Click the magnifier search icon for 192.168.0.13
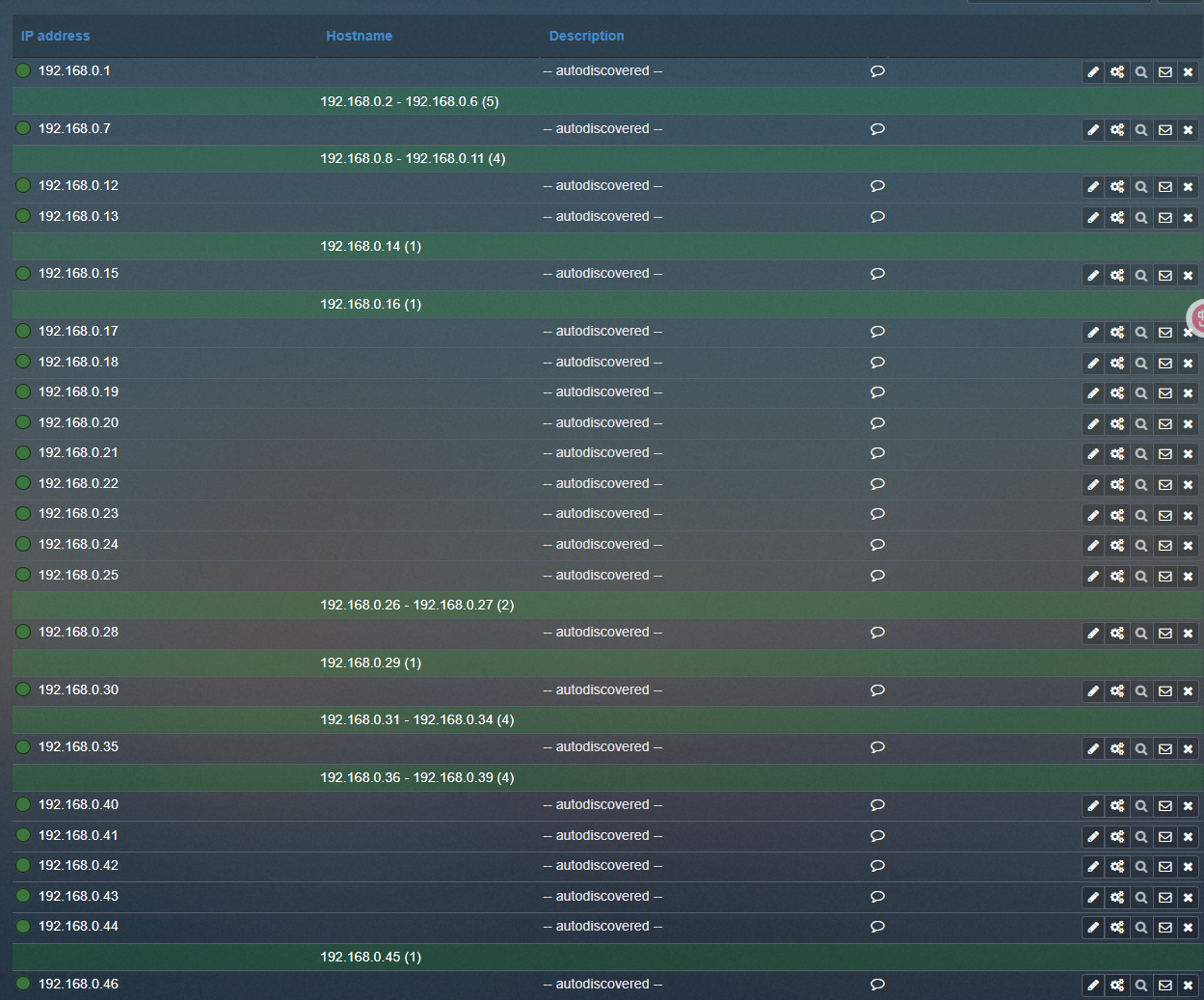Viewport: 1204px width, 1000px height. [1141, 218]
